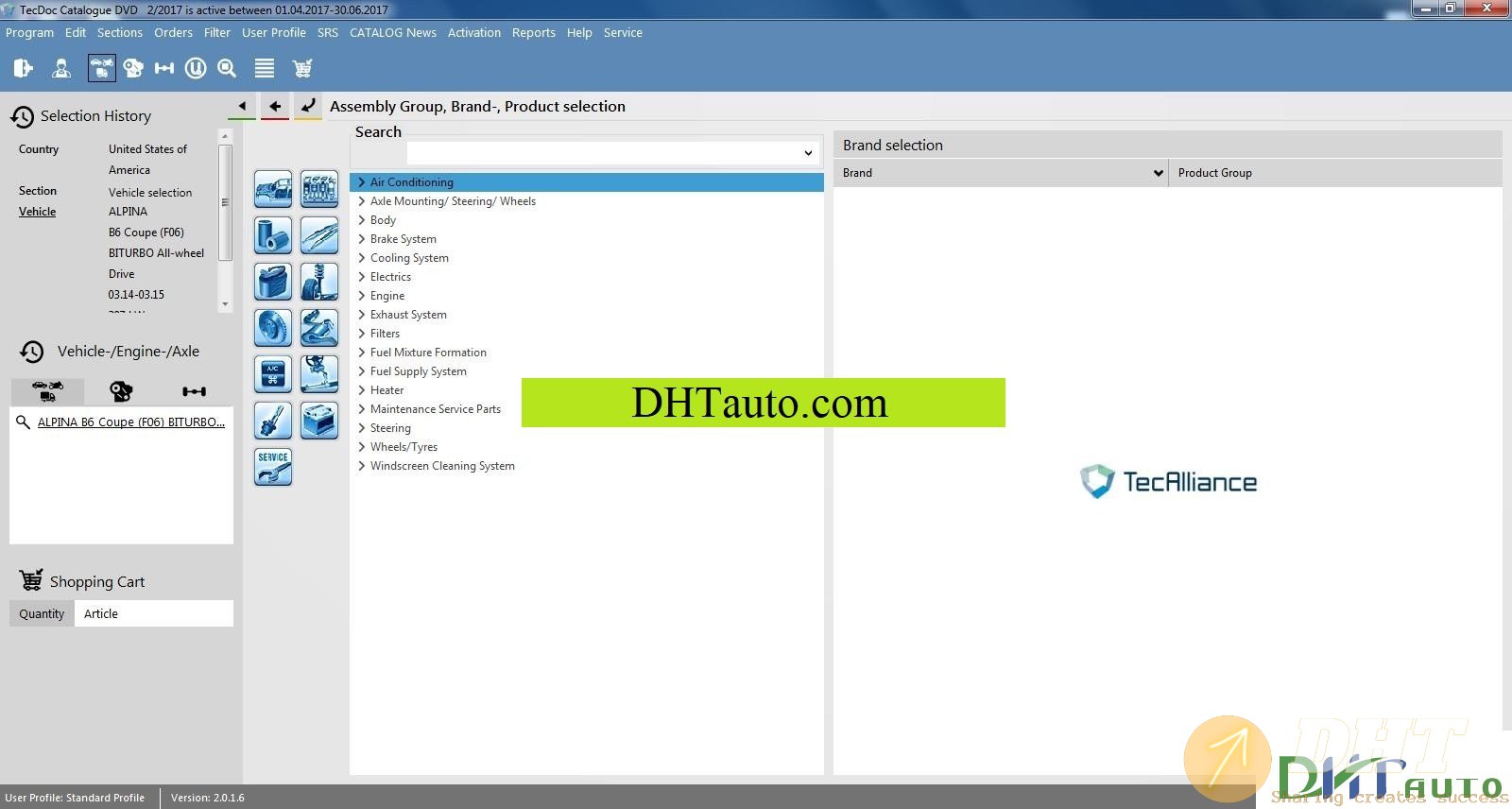The image size is (1512, 809).
Task: Click the spark plug assembly group icon
Action: click(273, 421)
